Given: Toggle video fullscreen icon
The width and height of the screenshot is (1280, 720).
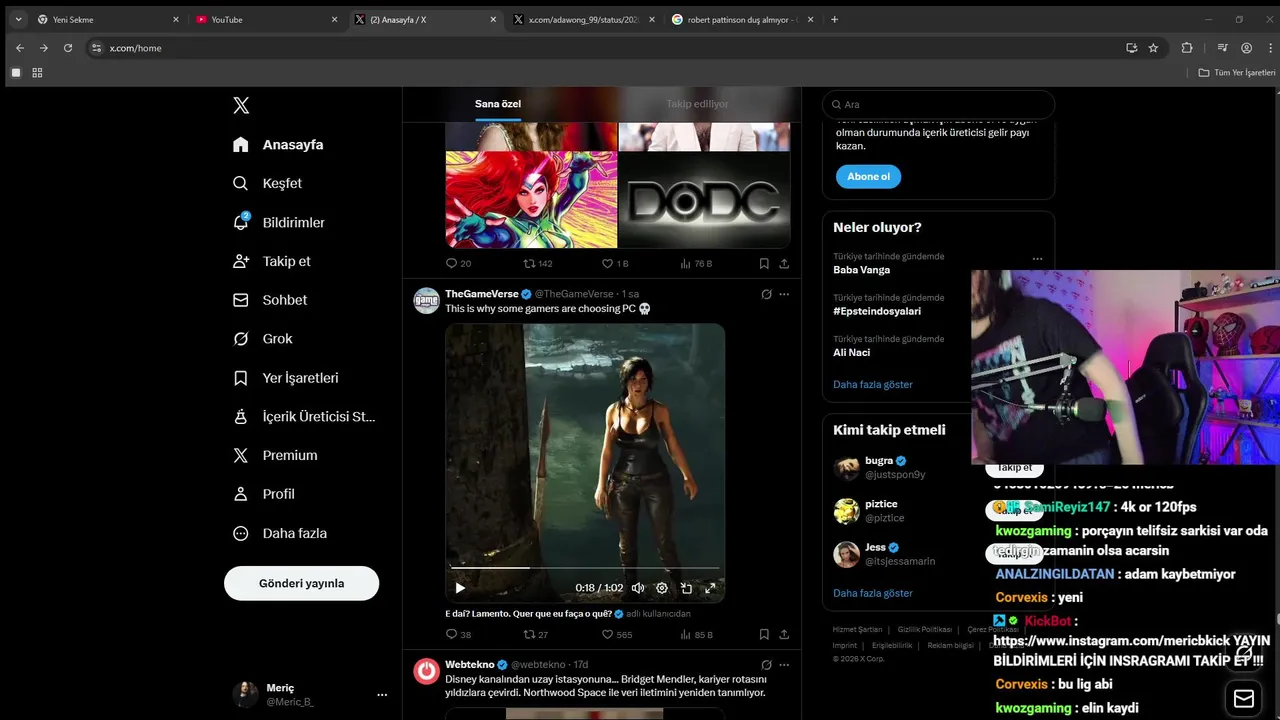Looking at the screenshot, I should click(x=710, y=589).
